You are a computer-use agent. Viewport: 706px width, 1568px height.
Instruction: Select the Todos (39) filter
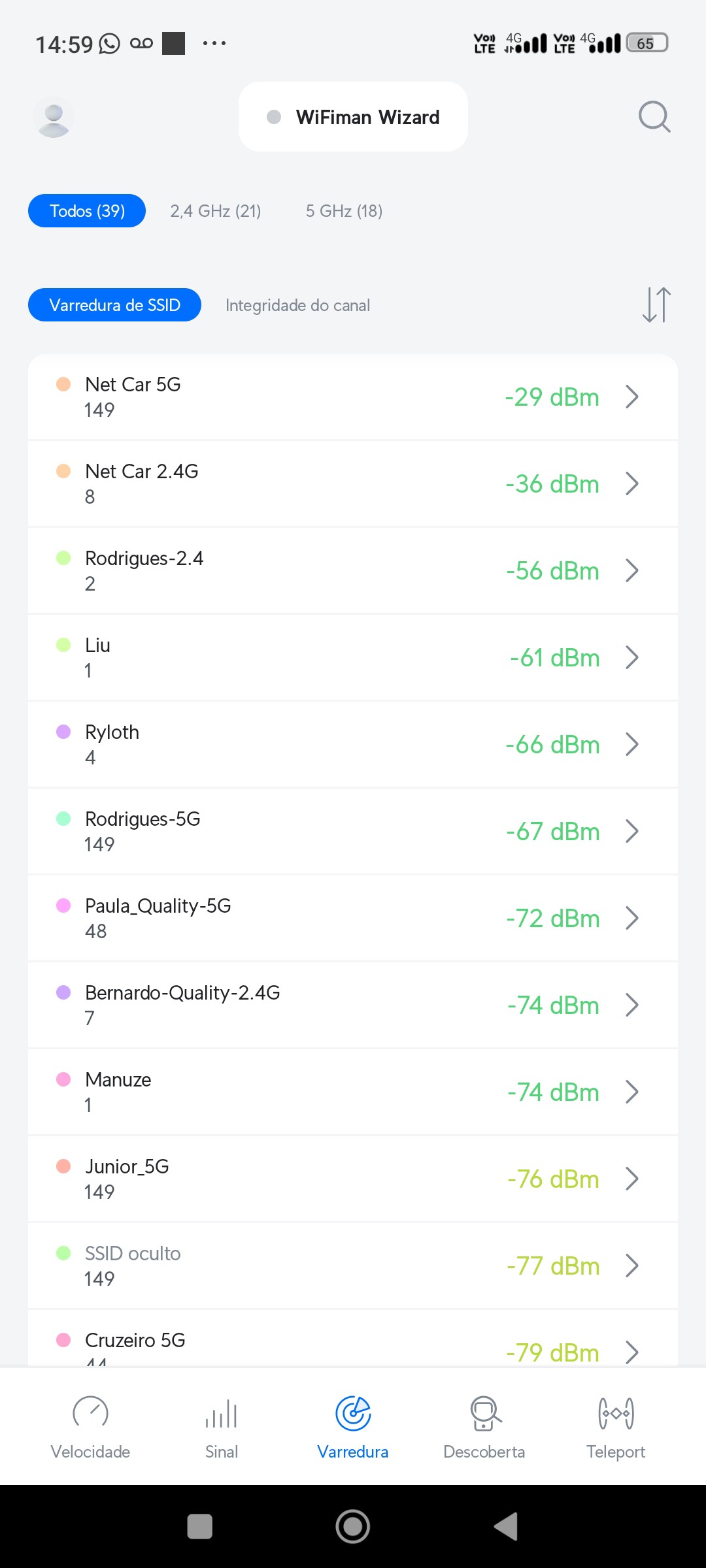(87, 211)
